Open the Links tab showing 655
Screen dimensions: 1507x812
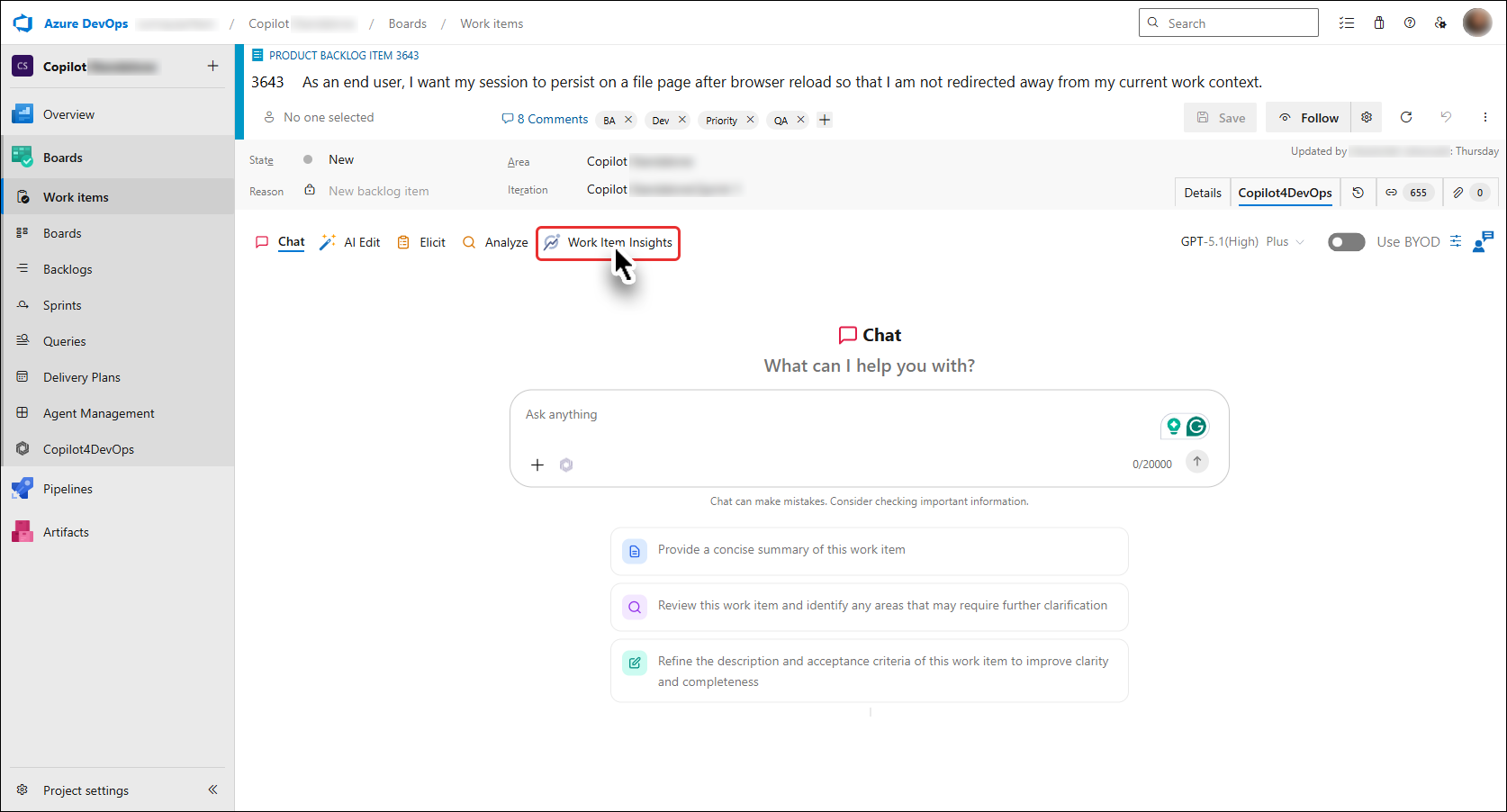click(x=1410, y=193)
